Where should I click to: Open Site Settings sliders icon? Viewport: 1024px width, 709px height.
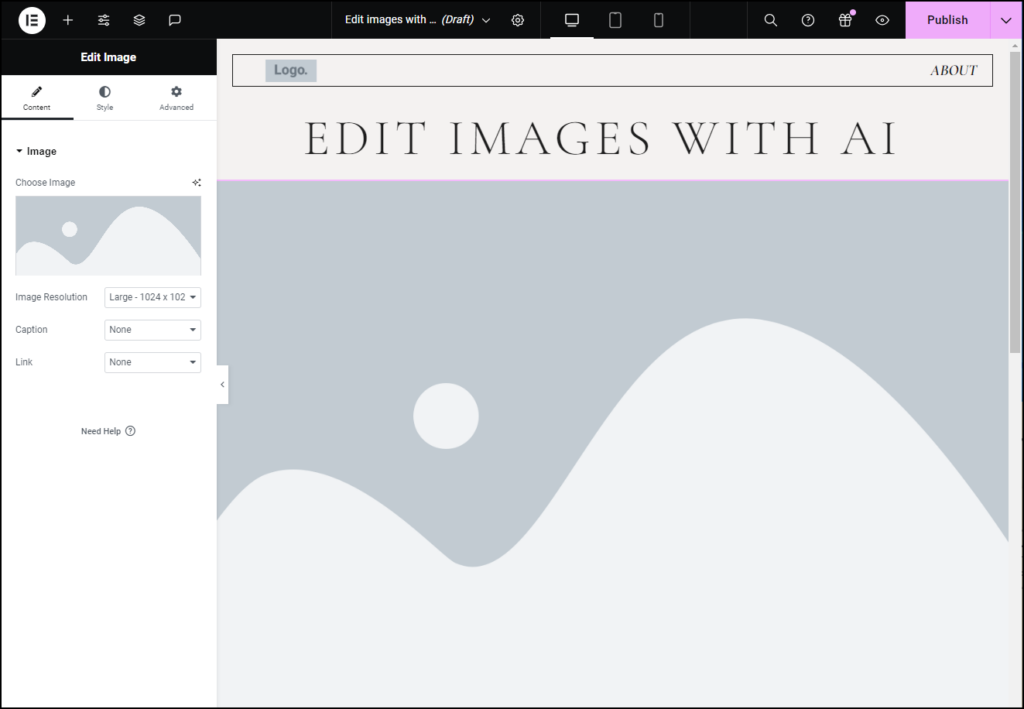click(103, 20)
